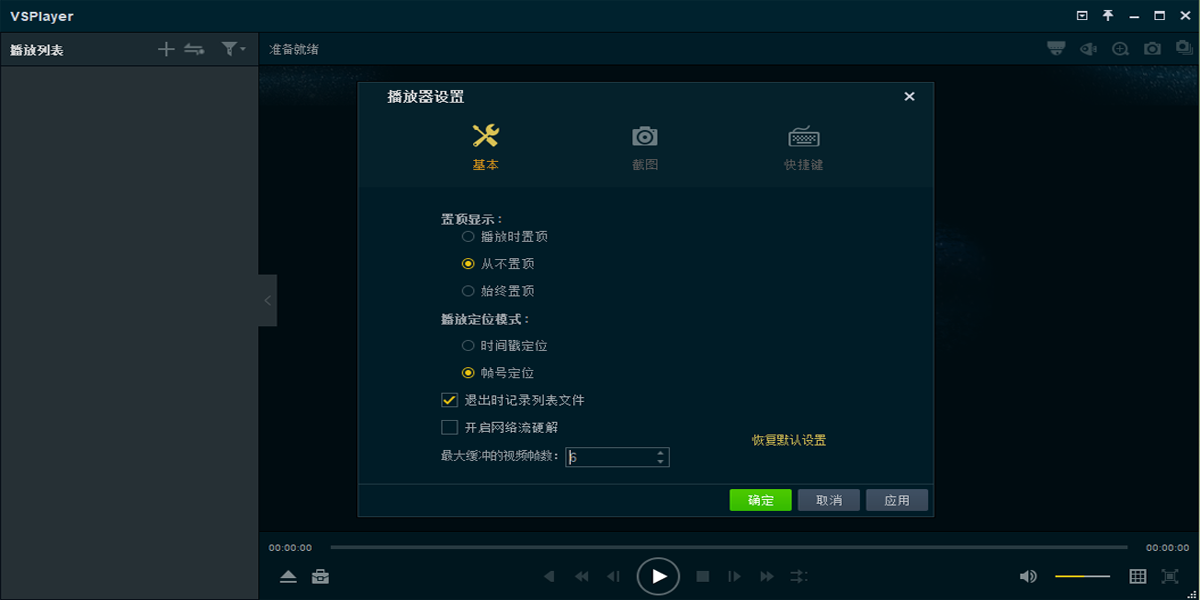Image resolution: width=1200 pixels, height=600 pixels.
Task: Click the snapshot camera icon in top toolbar
Action: point(1152,49)
